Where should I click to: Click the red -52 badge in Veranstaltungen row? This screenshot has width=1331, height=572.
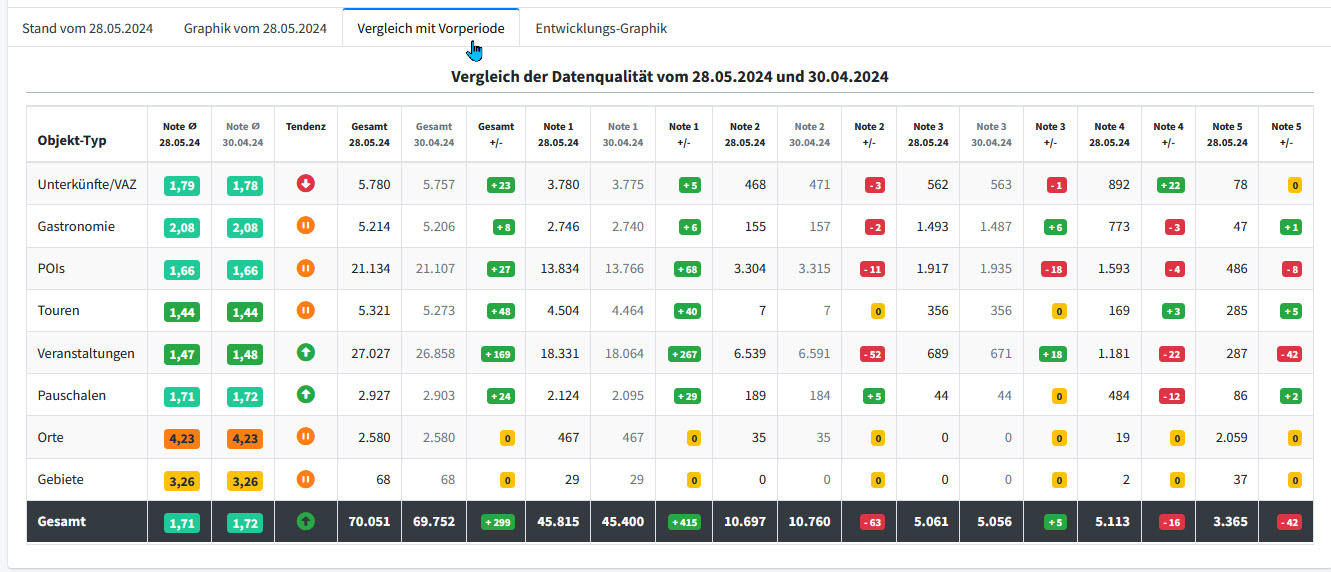pos(870,354)
